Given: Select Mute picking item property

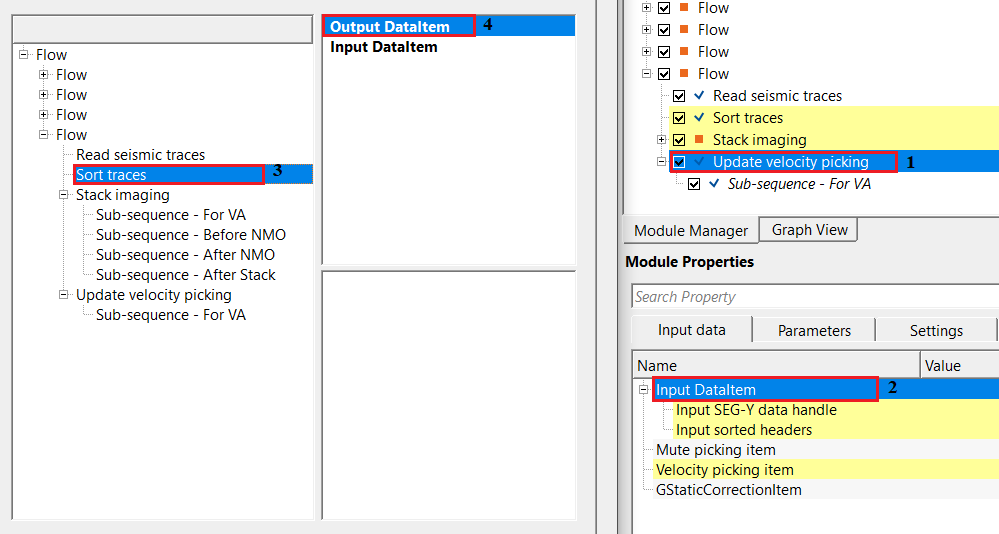Looking at the screenshot, I should (x=715, y=450).
